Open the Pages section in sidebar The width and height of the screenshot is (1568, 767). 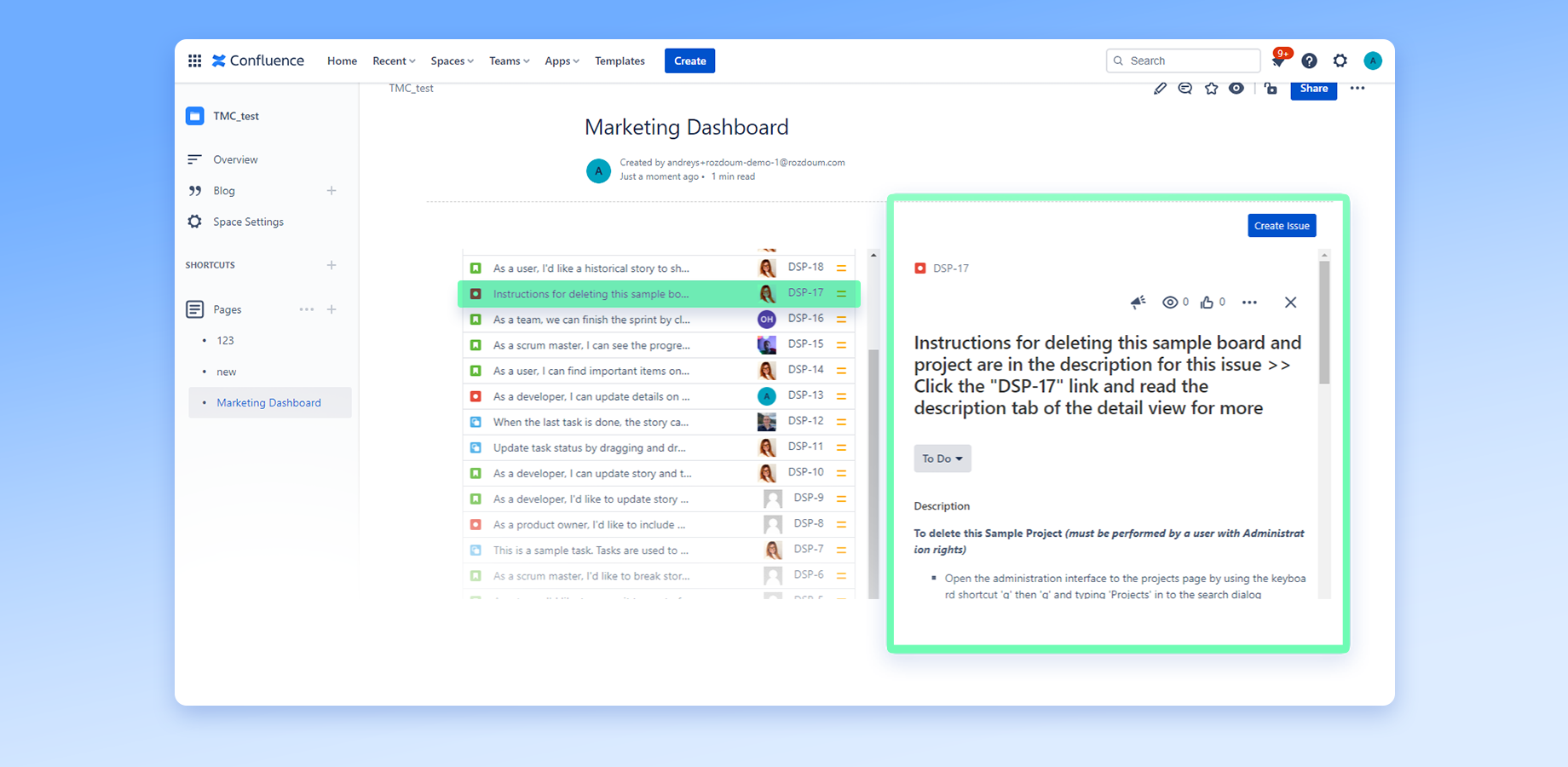227,309
